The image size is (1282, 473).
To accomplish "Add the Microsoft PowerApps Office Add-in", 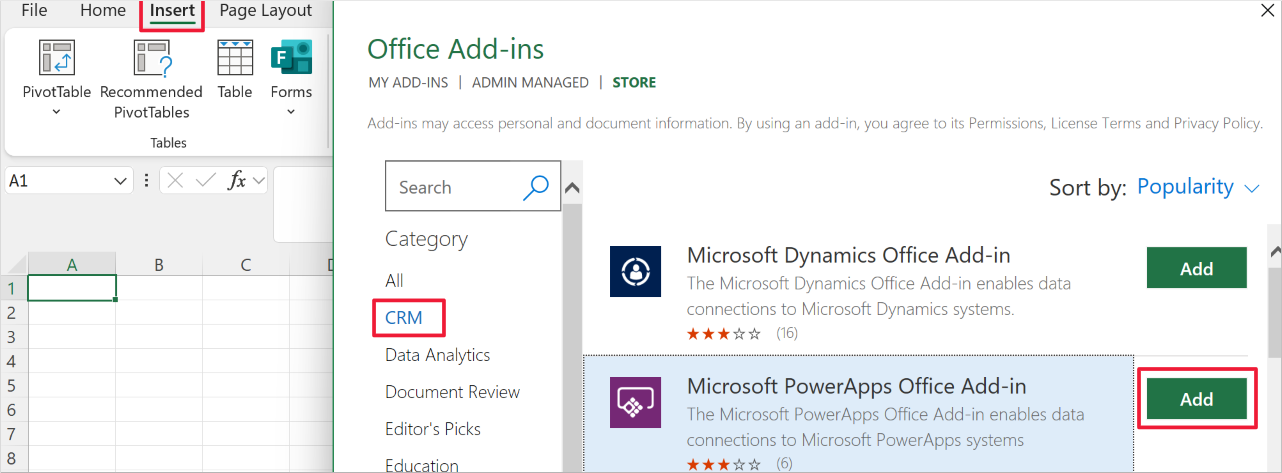I will pyautogui.click(x=1196, y=399).
